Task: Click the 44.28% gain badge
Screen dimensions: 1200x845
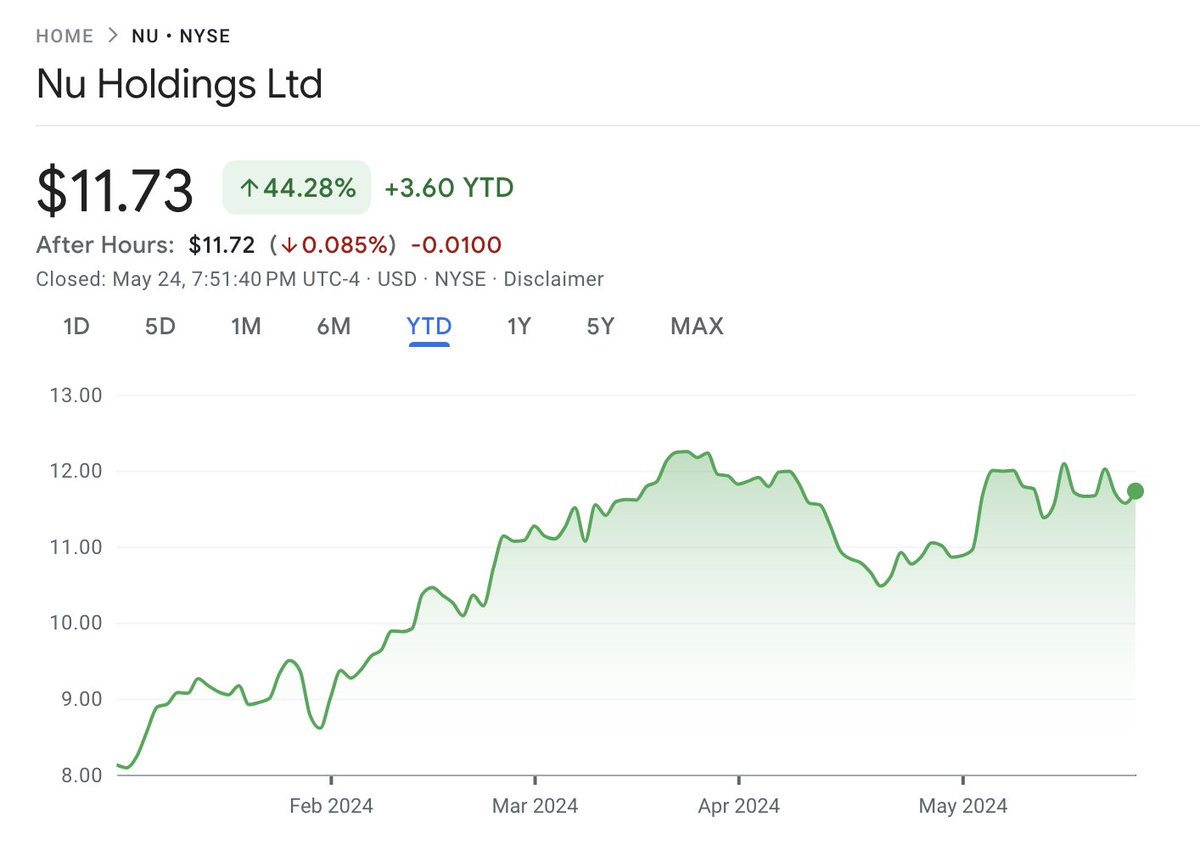Action: pos(297,187)
